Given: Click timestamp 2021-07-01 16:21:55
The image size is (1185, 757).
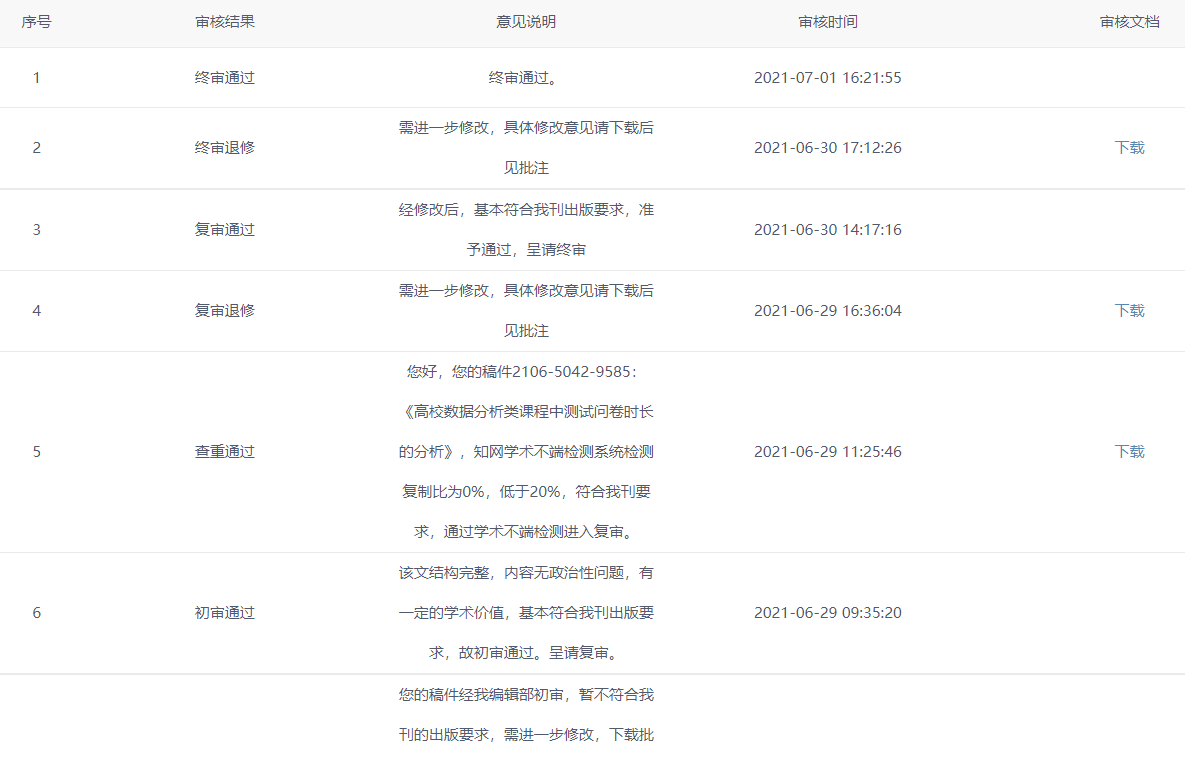Looking at the screenshot, I should tap(827, 78).
